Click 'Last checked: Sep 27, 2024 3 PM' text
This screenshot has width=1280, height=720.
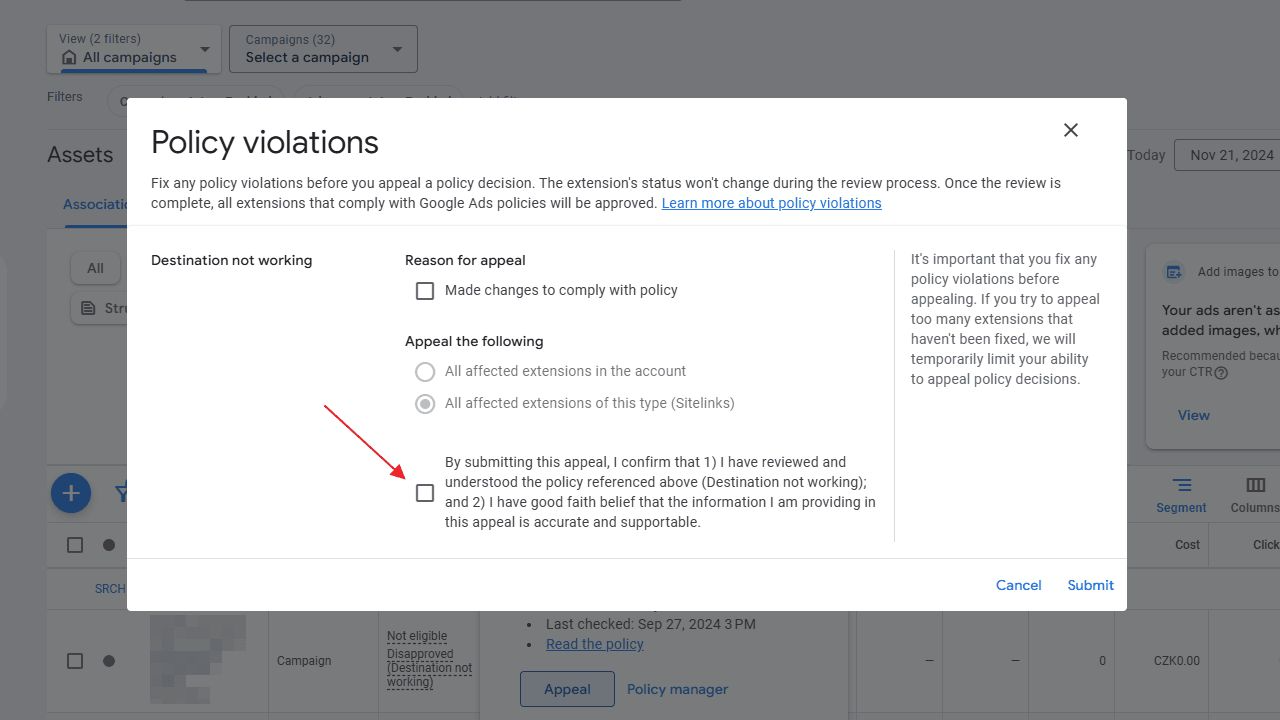point(651,624)
